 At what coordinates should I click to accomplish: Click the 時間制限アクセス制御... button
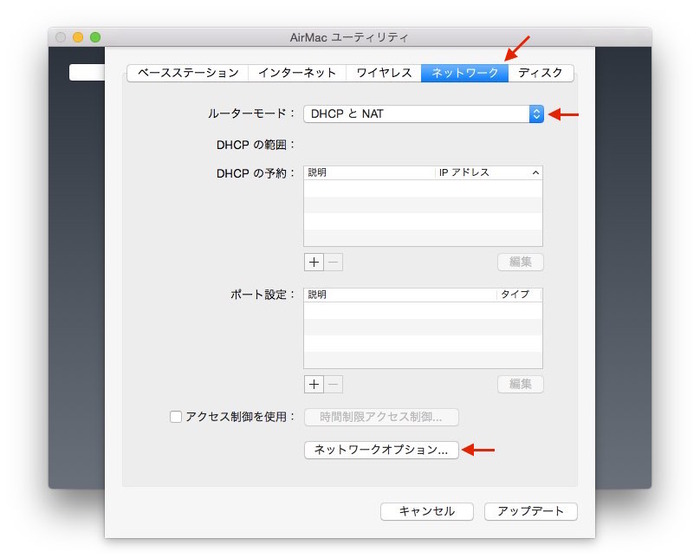point(381,417)
